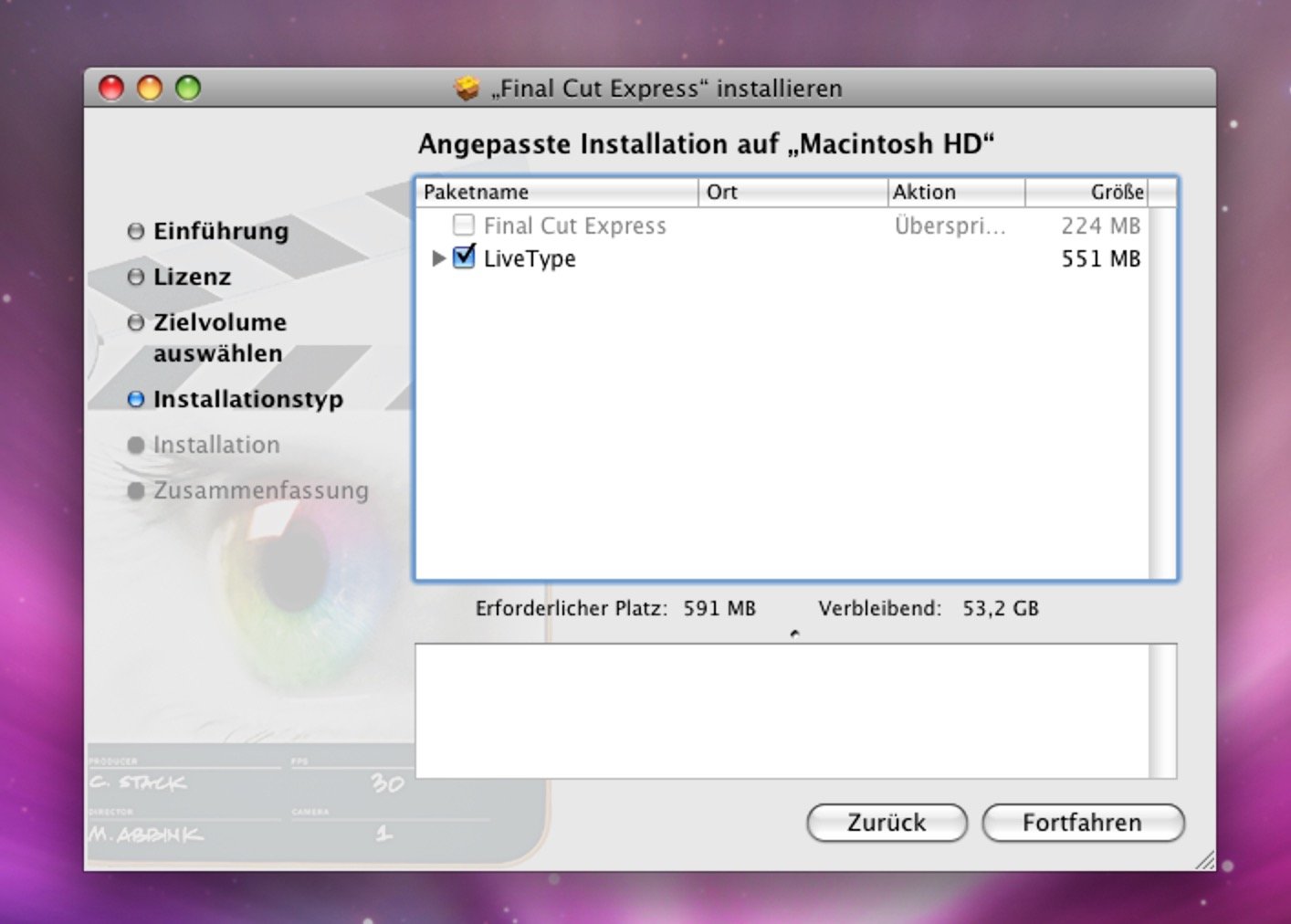
Task: Click the Einführung step label
Action: [x=221, y=231]
